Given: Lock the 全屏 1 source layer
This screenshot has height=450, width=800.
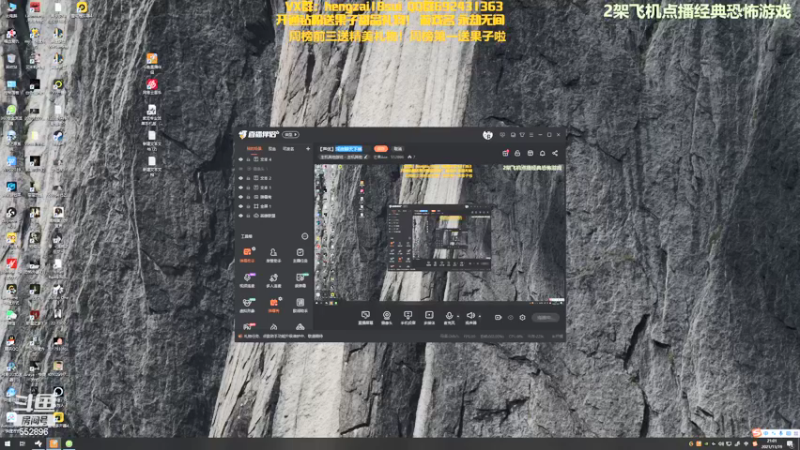Looking at the screenshot, I should (248, 206).
